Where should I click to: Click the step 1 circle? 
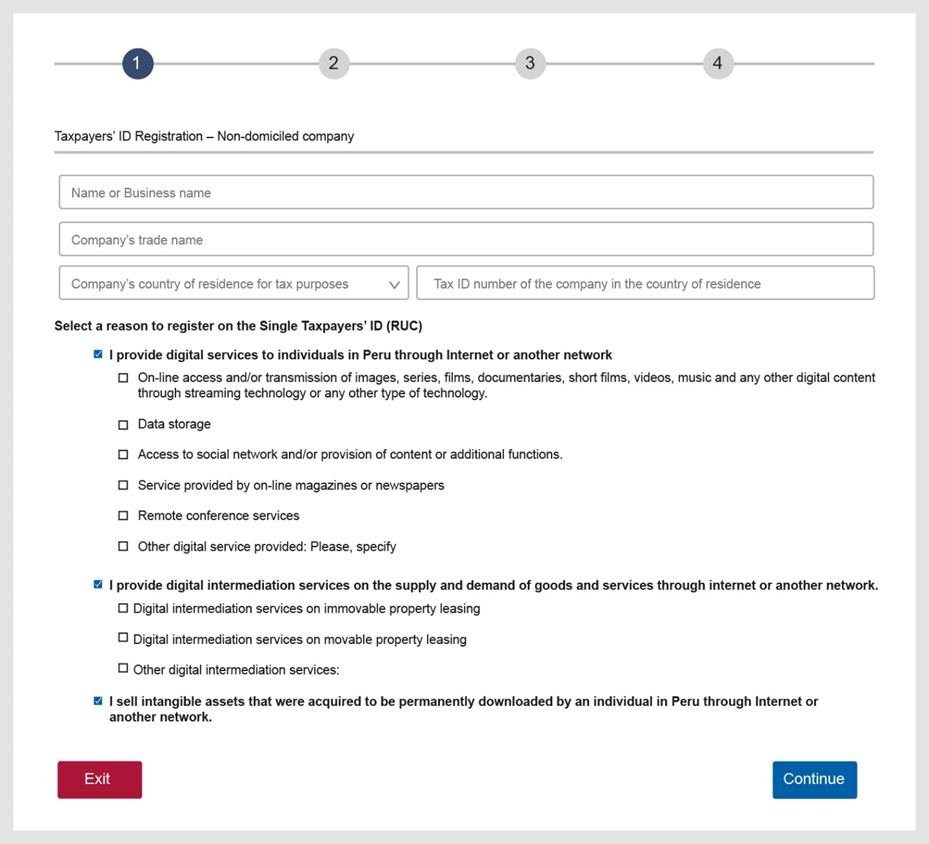137,63
